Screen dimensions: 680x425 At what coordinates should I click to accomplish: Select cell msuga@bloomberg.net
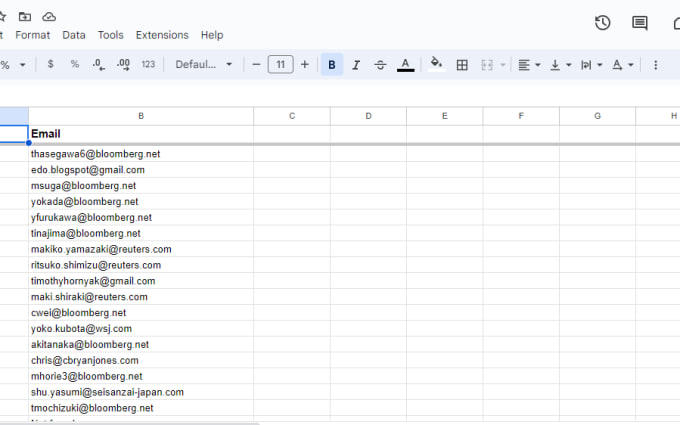tap(141, 186)
